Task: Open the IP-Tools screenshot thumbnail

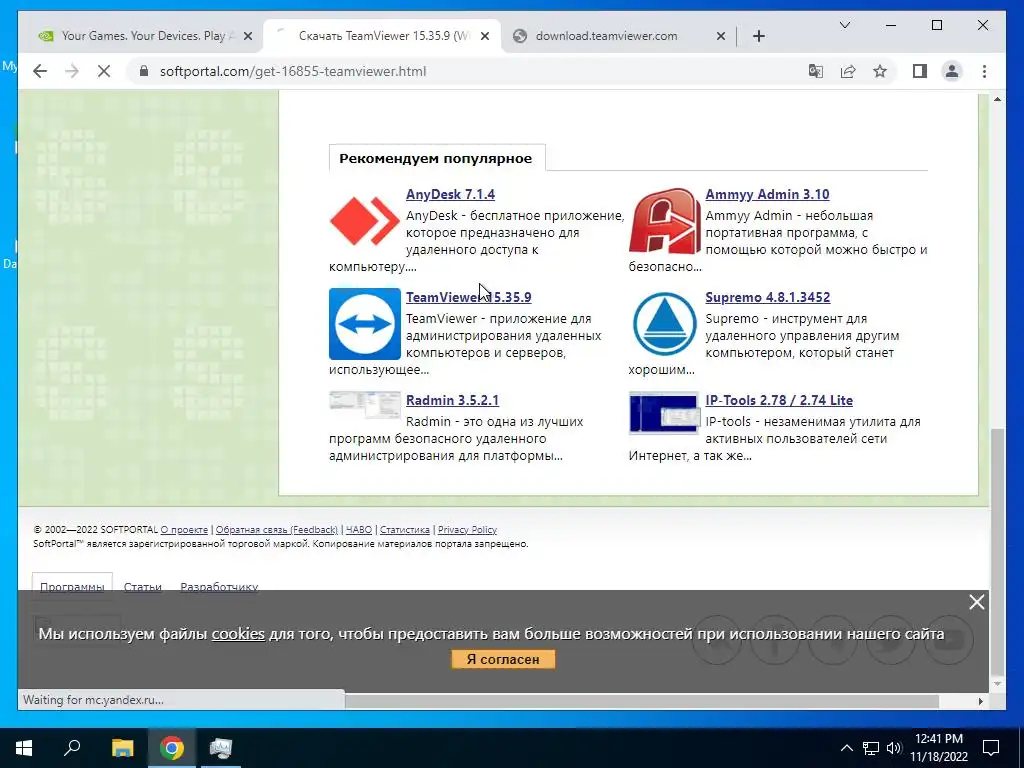Action: (664, 413)
